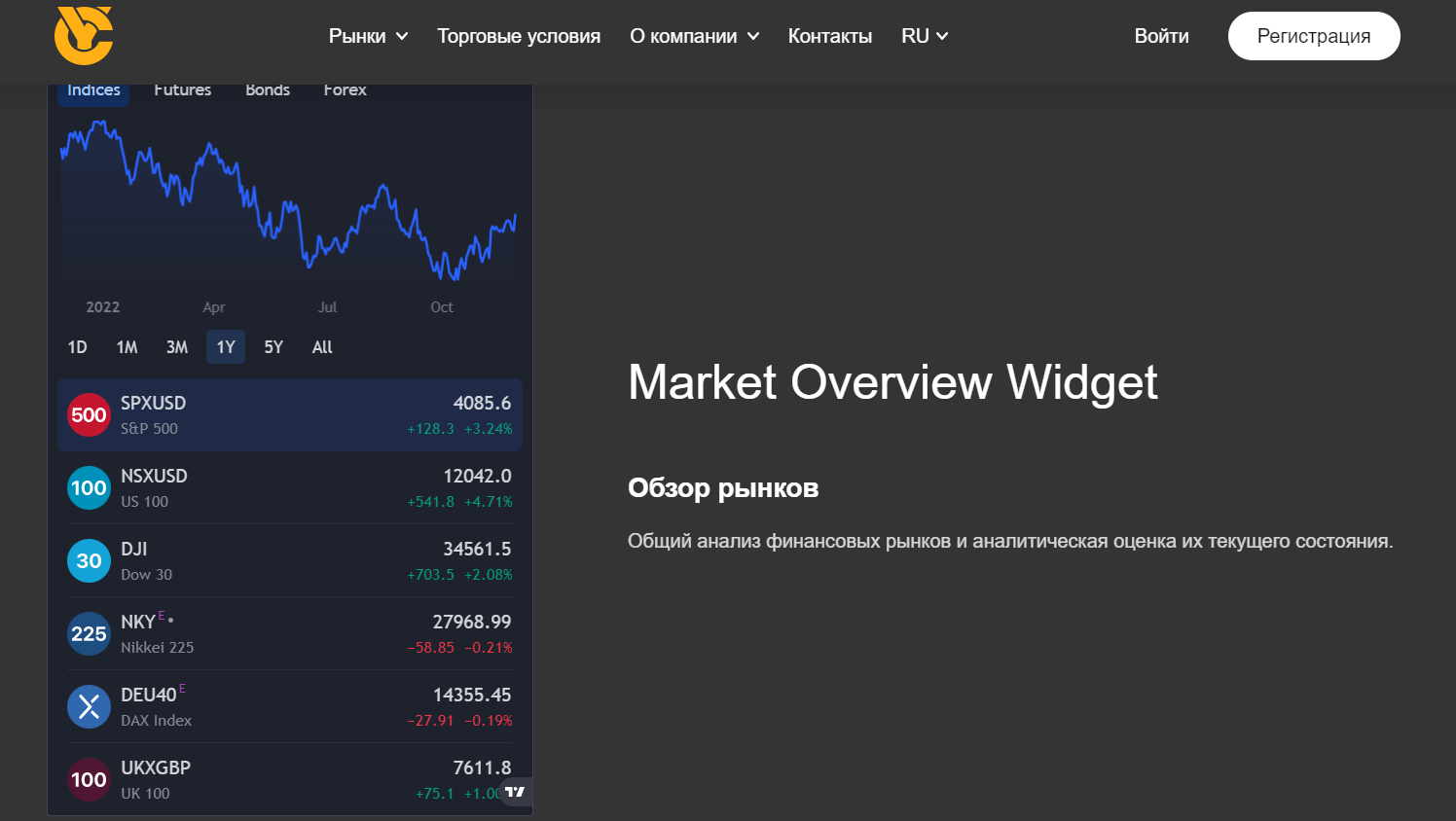1456x821 pixels.
Task: Select the NKY symbol name
Action: click(x=138, y=622)
